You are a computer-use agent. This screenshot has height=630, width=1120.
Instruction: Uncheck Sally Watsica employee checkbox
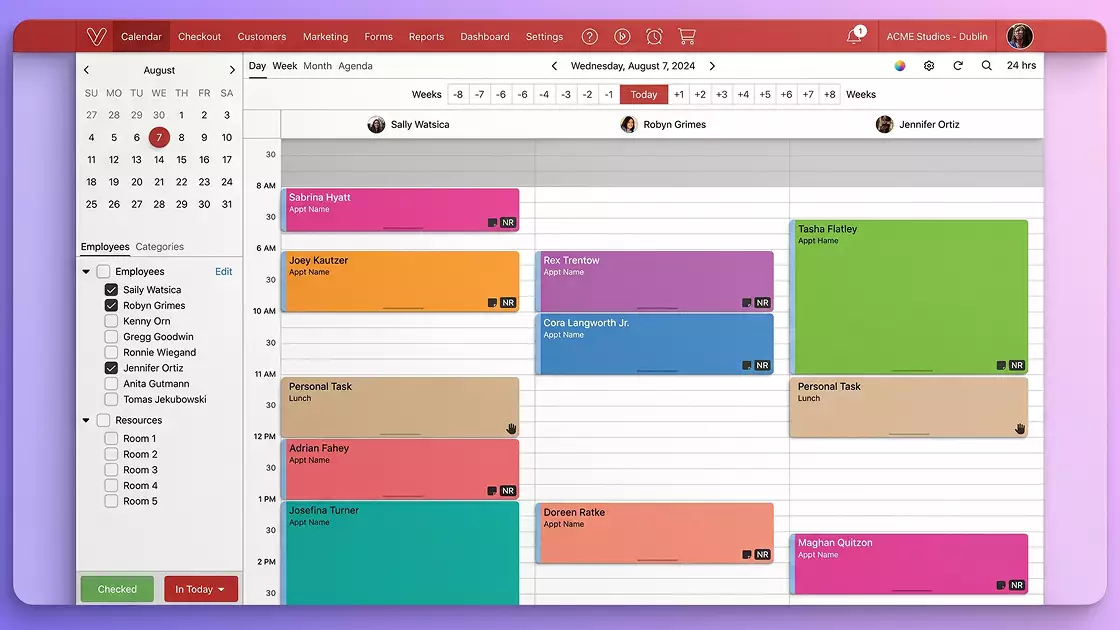tap(111, 289)
